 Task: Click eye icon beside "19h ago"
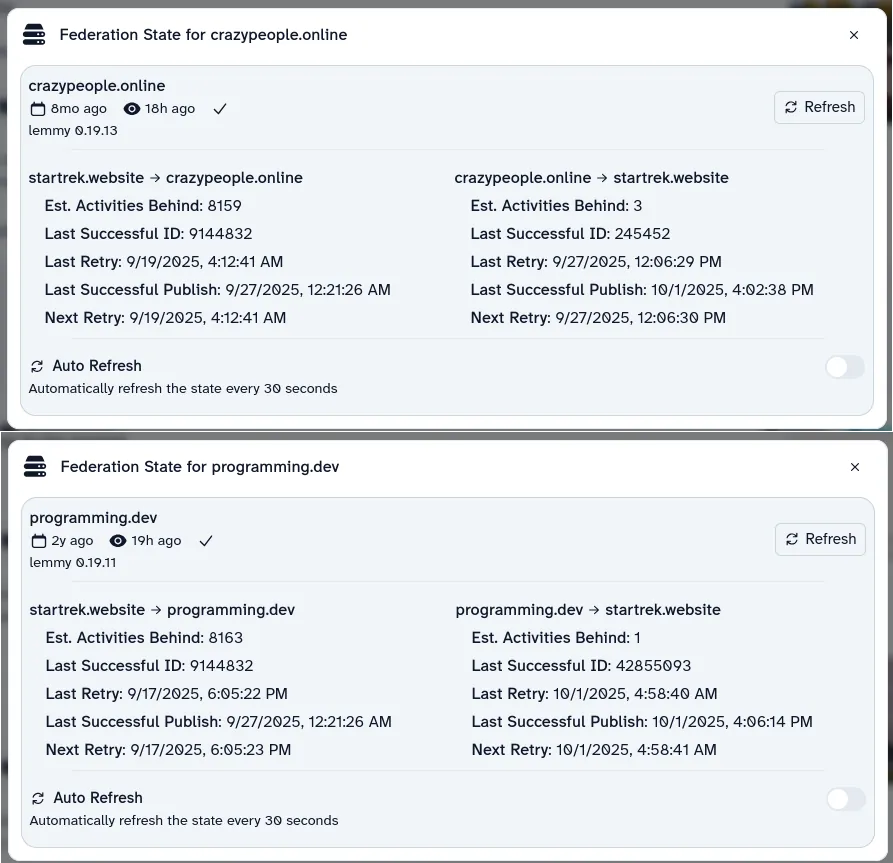[118, 541]
